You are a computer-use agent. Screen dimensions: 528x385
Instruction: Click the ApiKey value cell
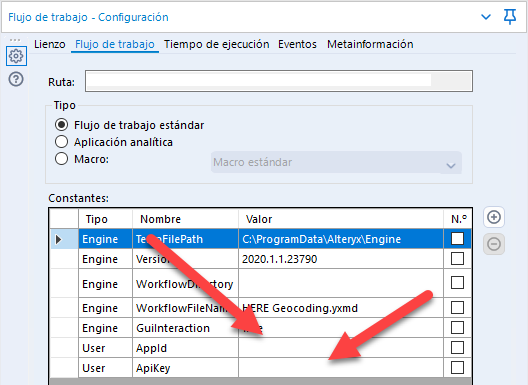point(341,367)
